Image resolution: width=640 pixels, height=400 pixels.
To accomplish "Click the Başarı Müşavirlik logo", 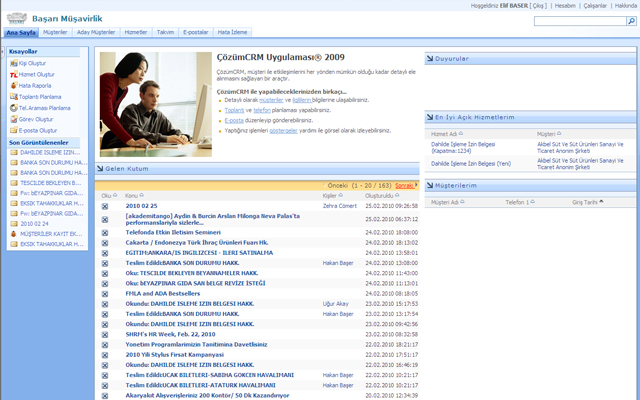I will [x=17, y=18].
